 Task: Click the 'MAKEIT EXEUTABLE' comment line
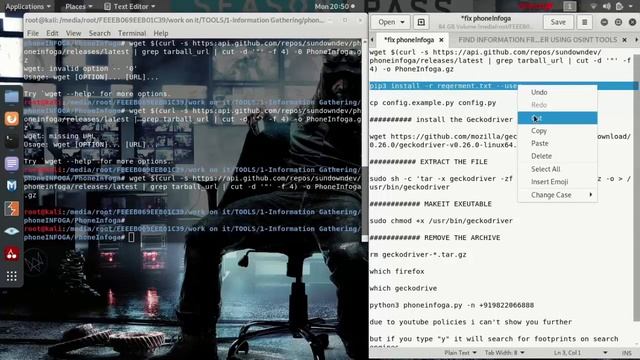(x=430, y=204)
